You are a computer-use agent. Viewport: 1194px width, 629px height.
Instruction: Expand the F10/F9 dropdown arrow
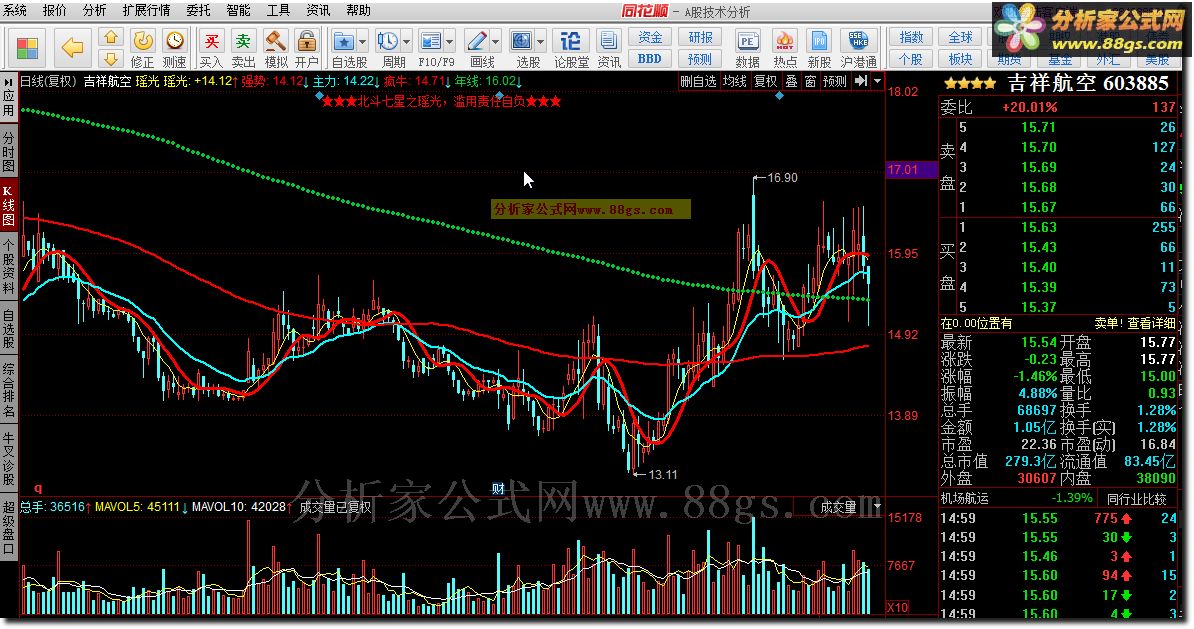pos(450,41)
